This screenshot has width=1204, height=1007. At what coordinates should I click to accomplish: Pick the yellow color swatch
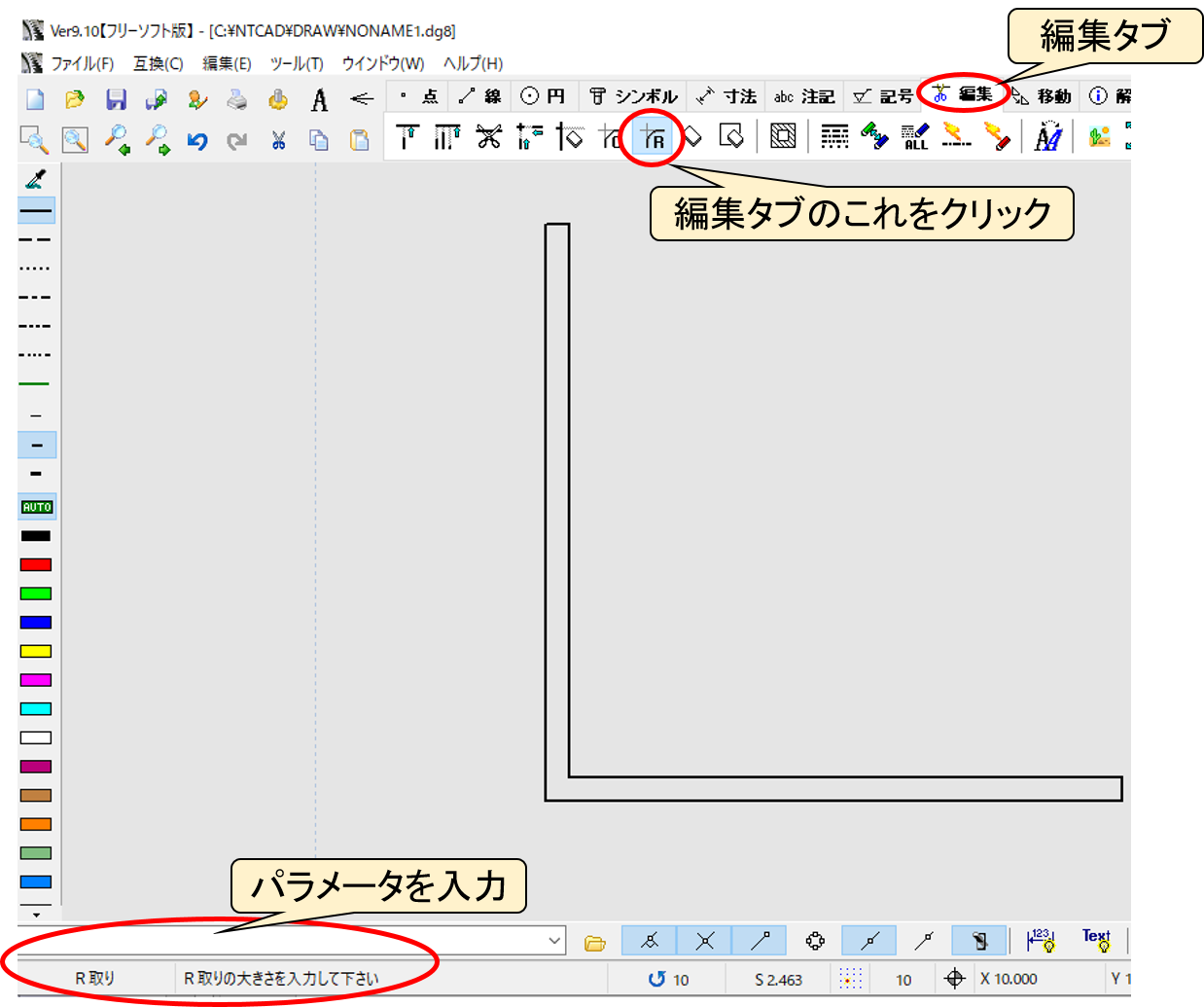click(x=36, y=651)
